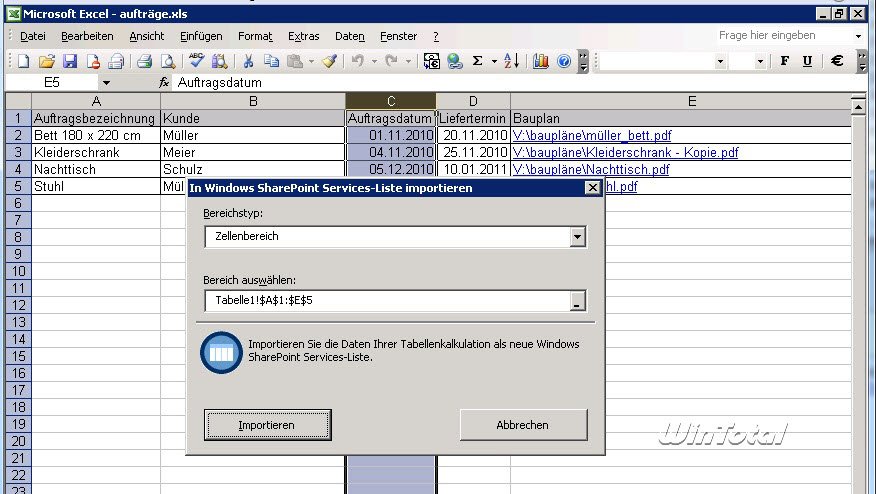Open the Datei menu
The image size is (876, 494).
click(32, 36)
